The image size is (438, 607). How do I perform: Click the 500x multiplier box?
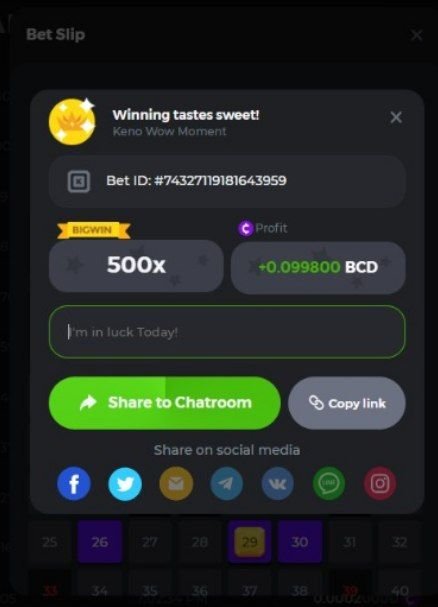coord(136,266)
